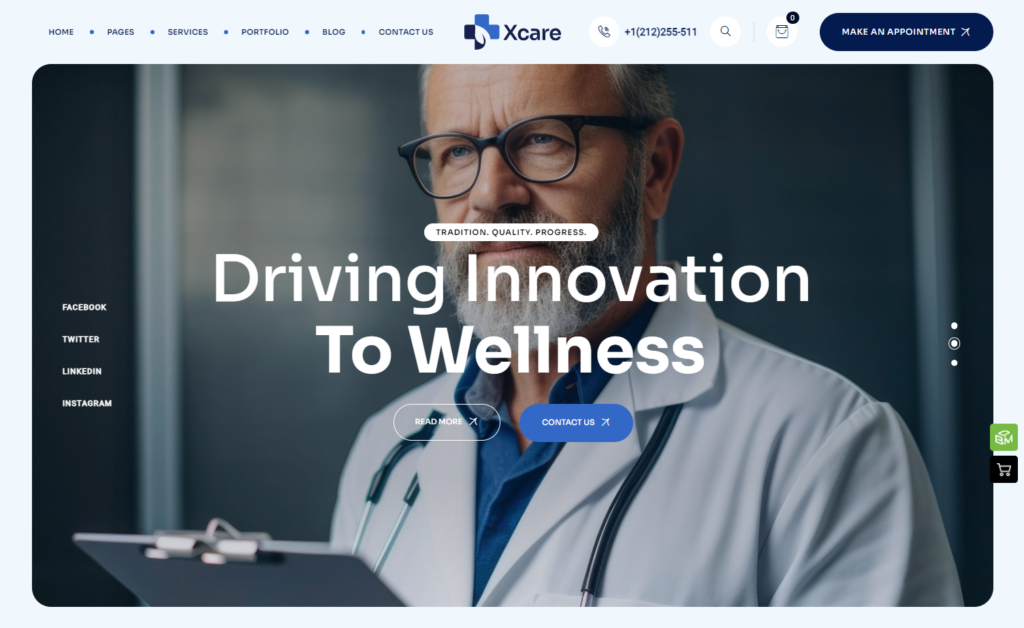Select the active middle slider dot
1024x628 pixels.
click(954, 343)
